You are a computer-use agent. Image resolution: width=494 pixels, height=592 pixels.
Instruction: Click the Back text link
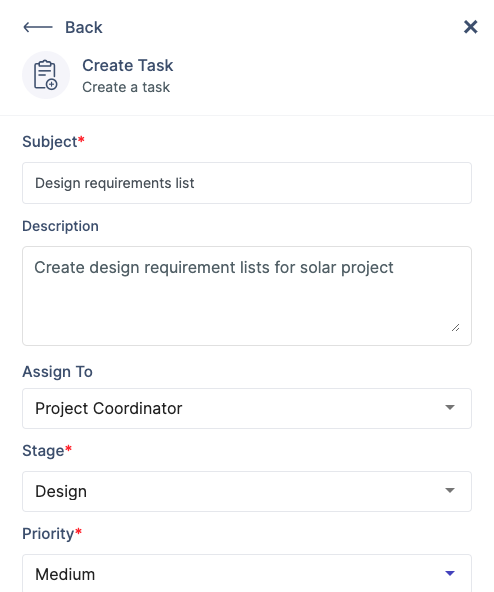click(x=83, y=27)
